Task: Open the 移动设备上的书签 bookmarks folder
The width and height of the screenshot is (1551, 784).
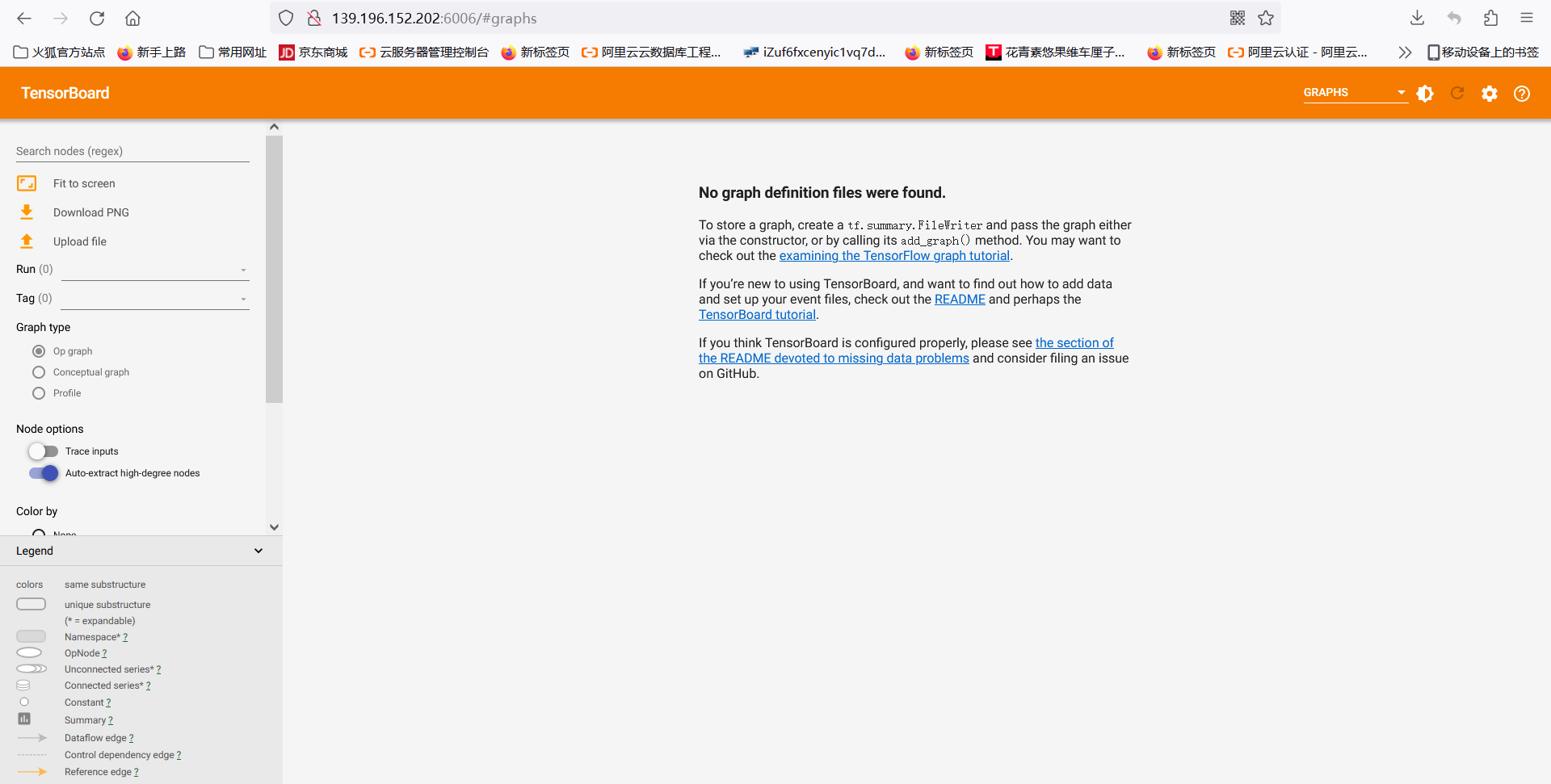Action: (x=1483, y=52)
